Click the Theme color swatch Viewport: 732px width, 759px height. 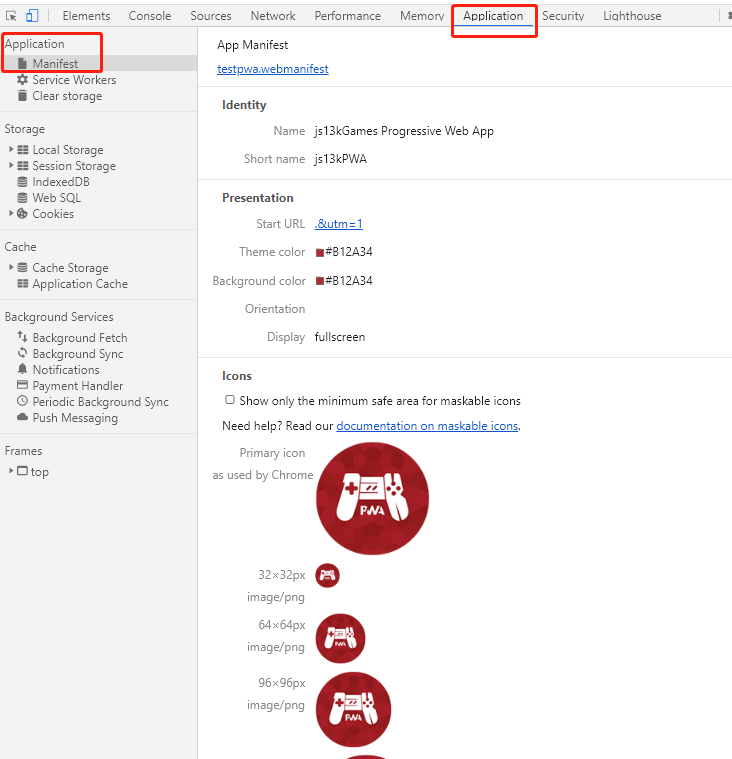pos(320,253)
